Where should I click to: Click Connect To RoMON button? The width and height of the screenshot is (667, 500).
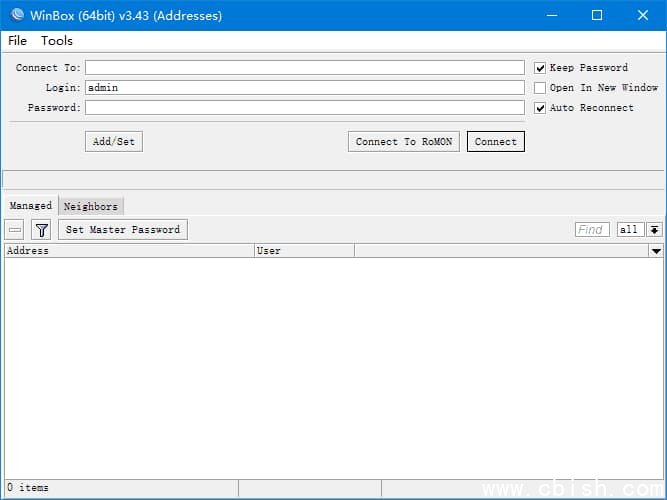pyautogui.click(x=404, y=142)
